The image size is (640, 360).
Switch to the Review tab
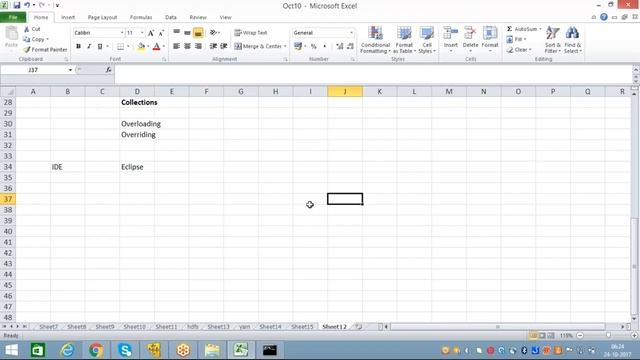click(x=198, y=18)
